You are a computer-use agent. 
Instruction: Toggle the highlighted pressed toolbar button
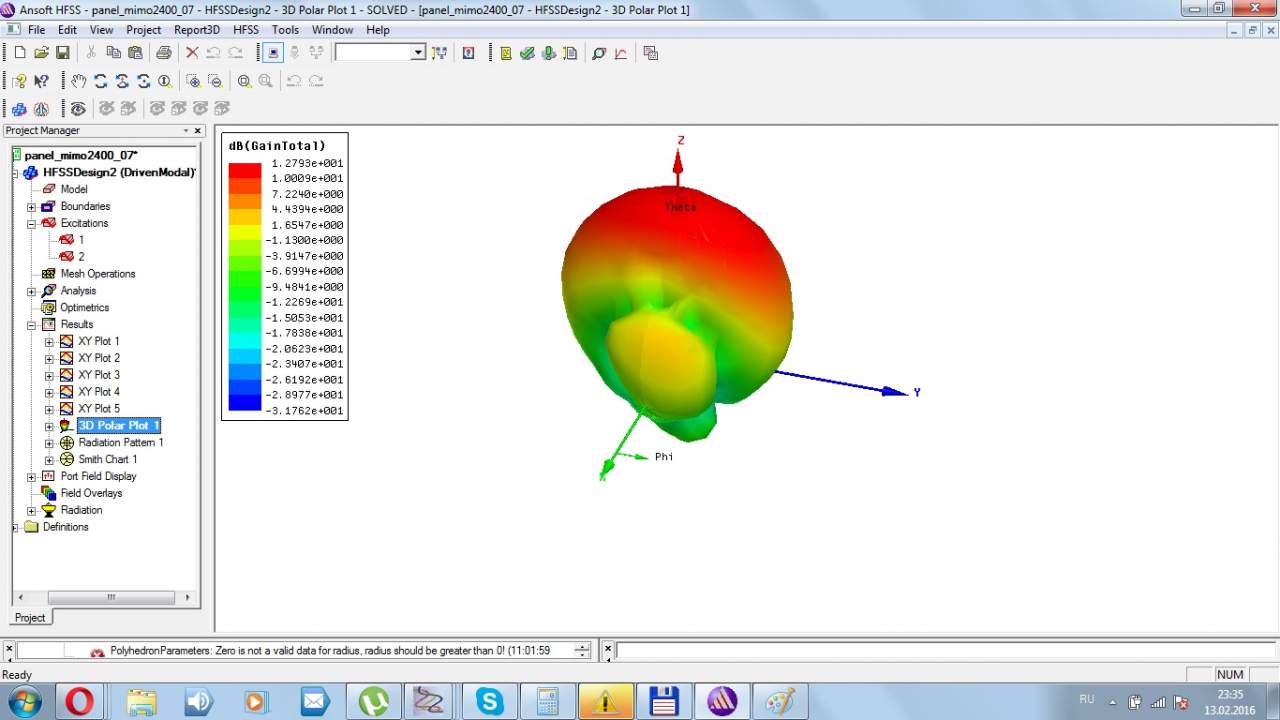coord(273,53)
